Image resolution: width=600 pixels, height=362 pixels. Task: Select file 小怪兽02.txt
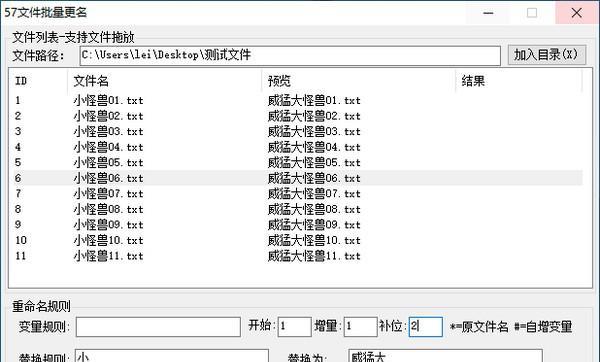[x=108, y=116]
